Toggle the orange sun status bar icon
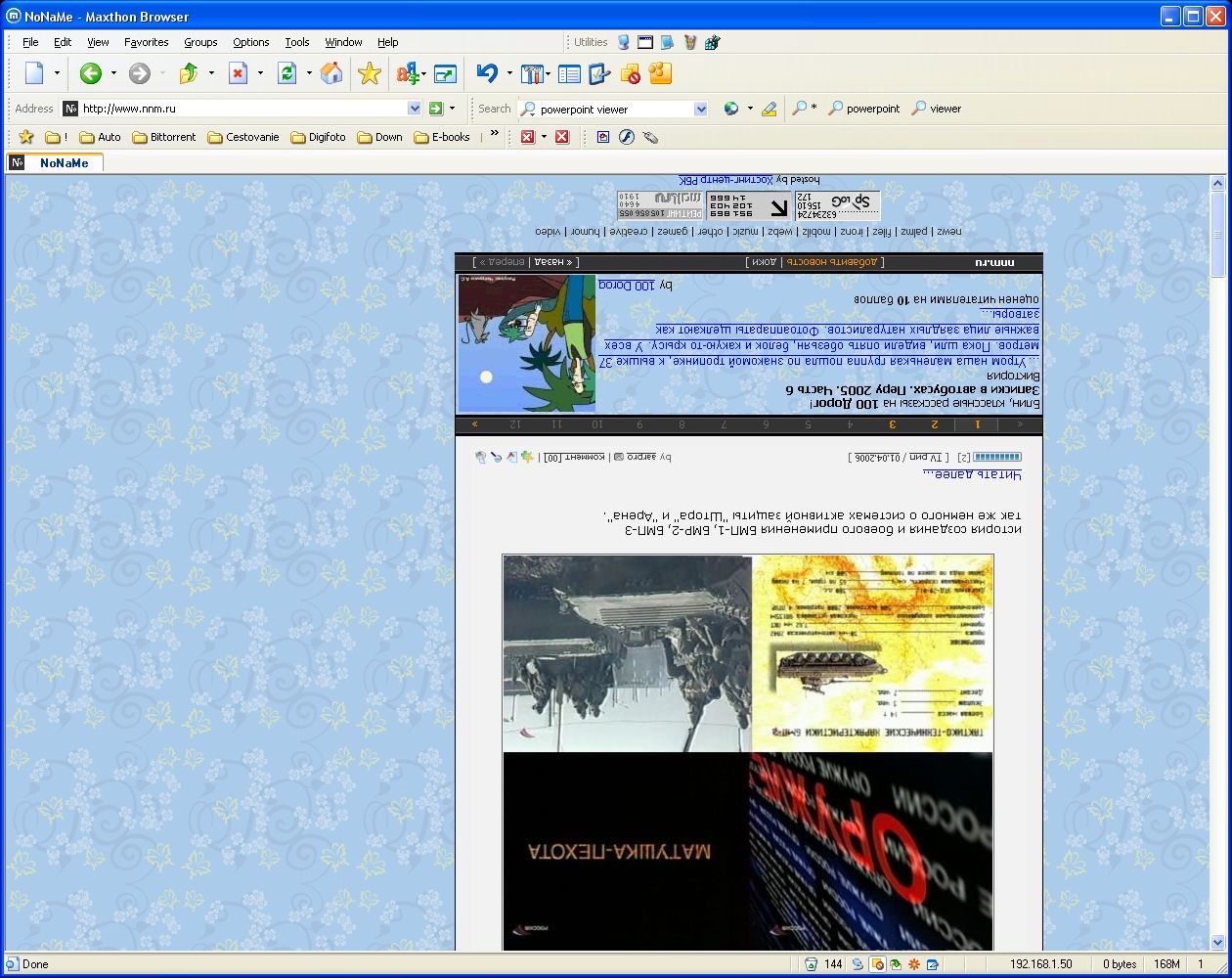1232x978 pixels. point(914,964)
